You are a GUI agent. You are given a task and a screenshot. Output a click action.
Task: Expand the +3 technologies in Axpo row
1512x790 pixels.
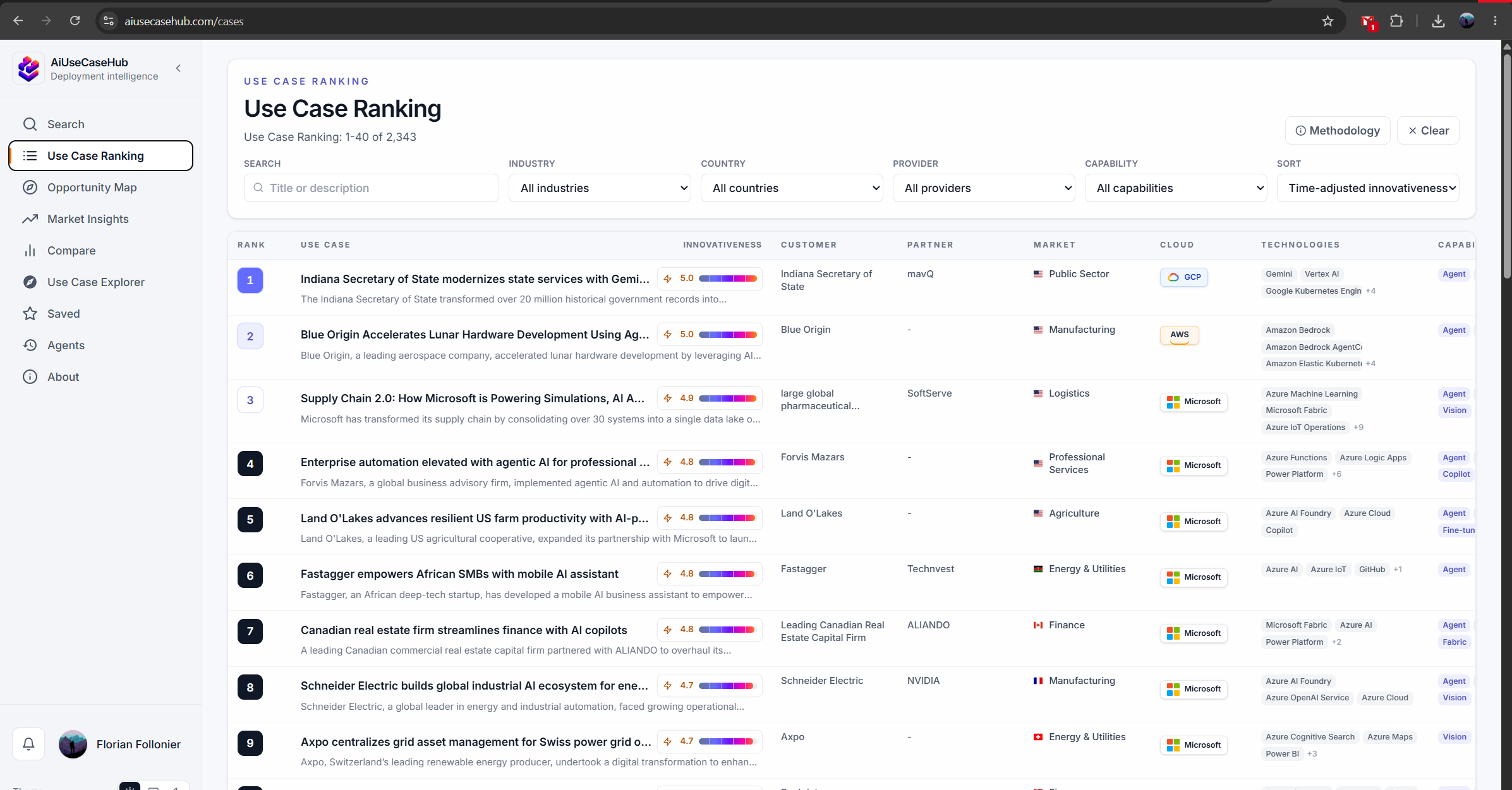[x=1312, y=754]
